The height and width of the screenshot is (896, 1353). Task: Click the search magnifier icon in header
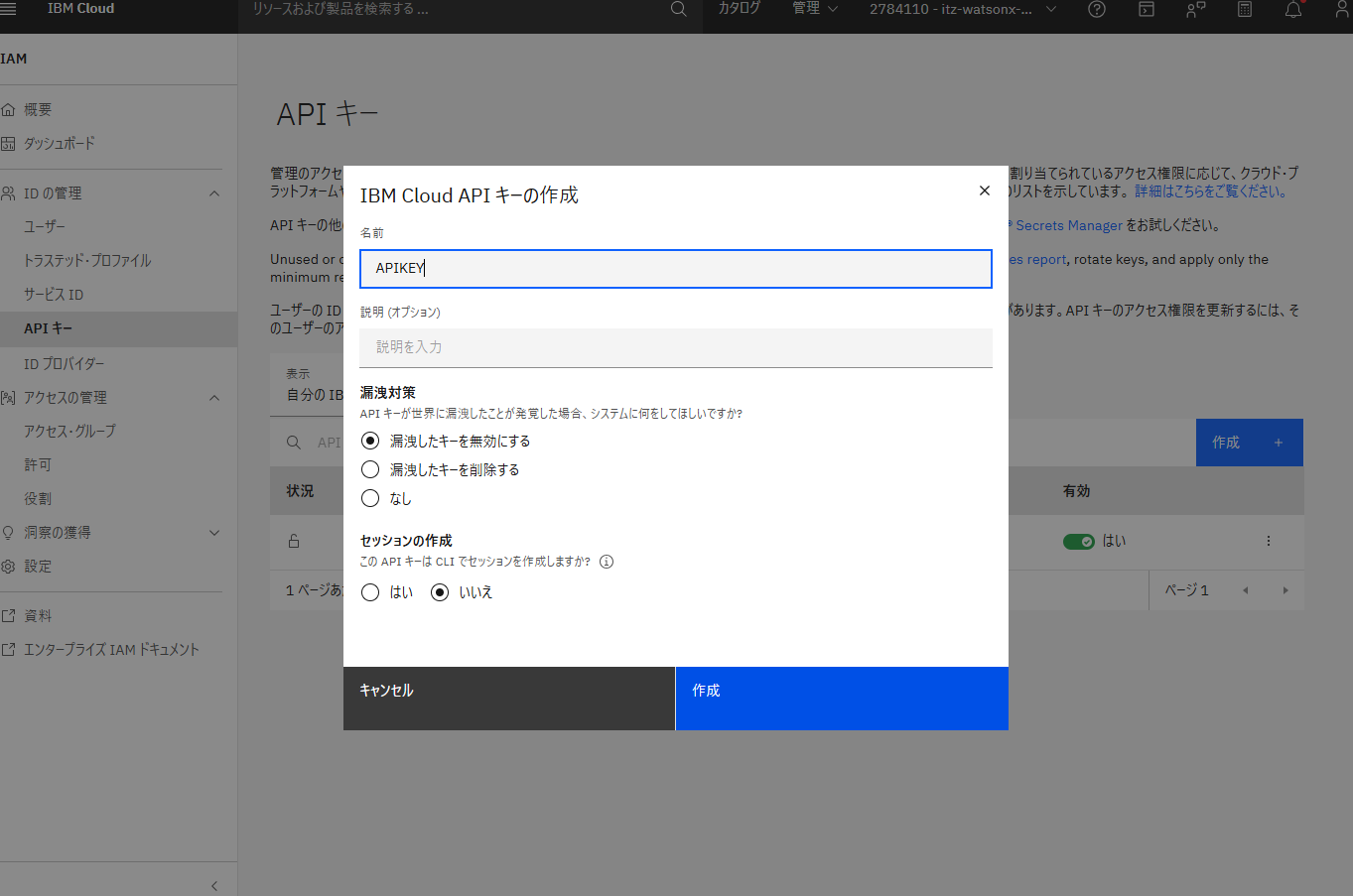tap(679, 9)
